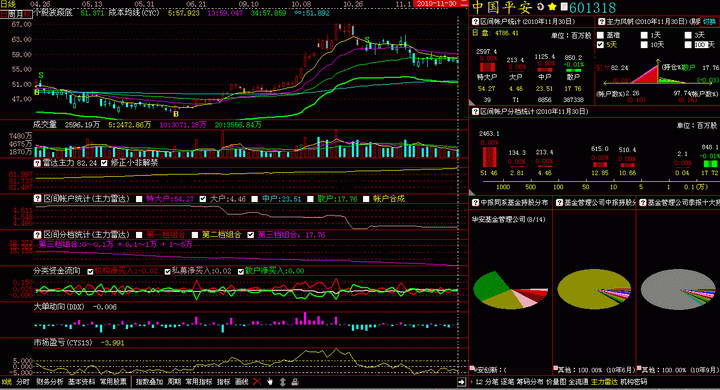Open help icon beside 区间分档统计(主力雷达)
The image size is (720, 390).
tap(37, 234)
